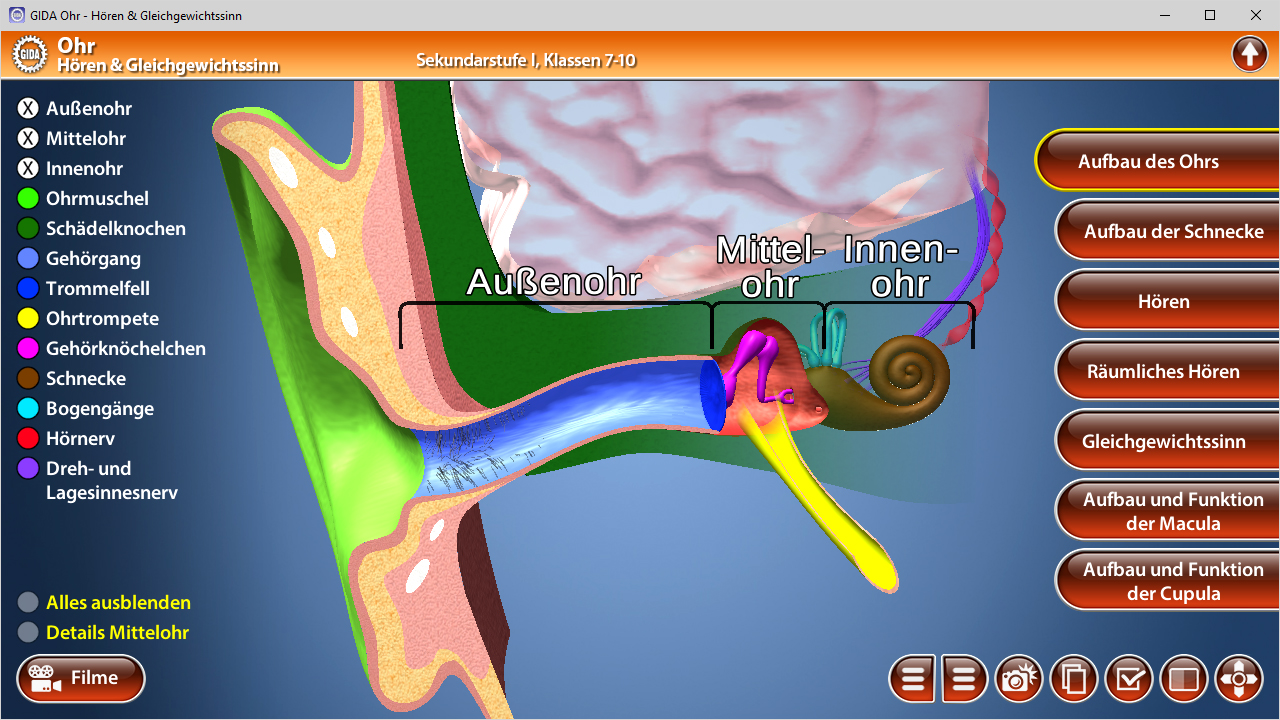Click the checkmark task icon
1280x720 pixels.
click(x=1129, y=680)
